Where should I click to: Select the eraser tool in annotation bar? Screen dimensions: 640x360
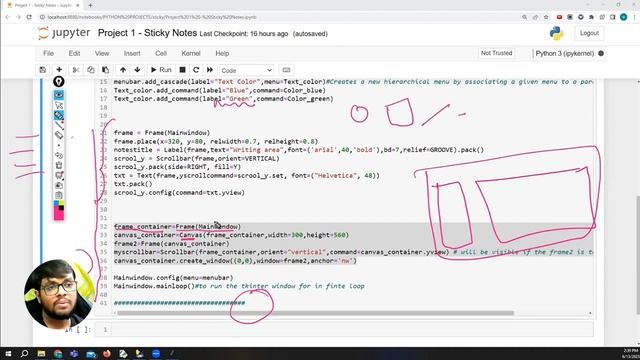pyautogui.click(x=59, y=135)
